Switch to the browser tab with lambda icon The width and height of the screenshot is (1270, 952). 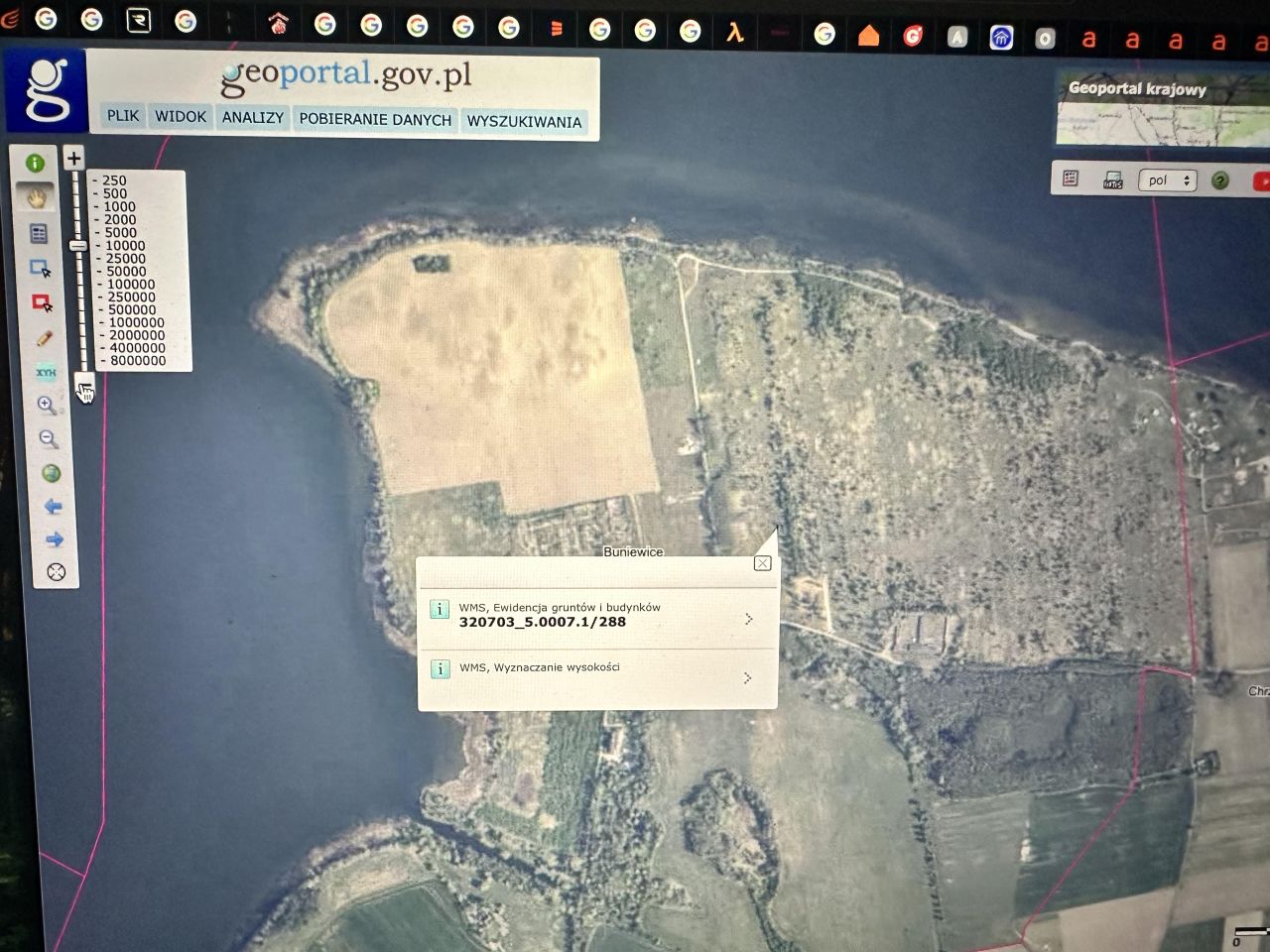735,32
